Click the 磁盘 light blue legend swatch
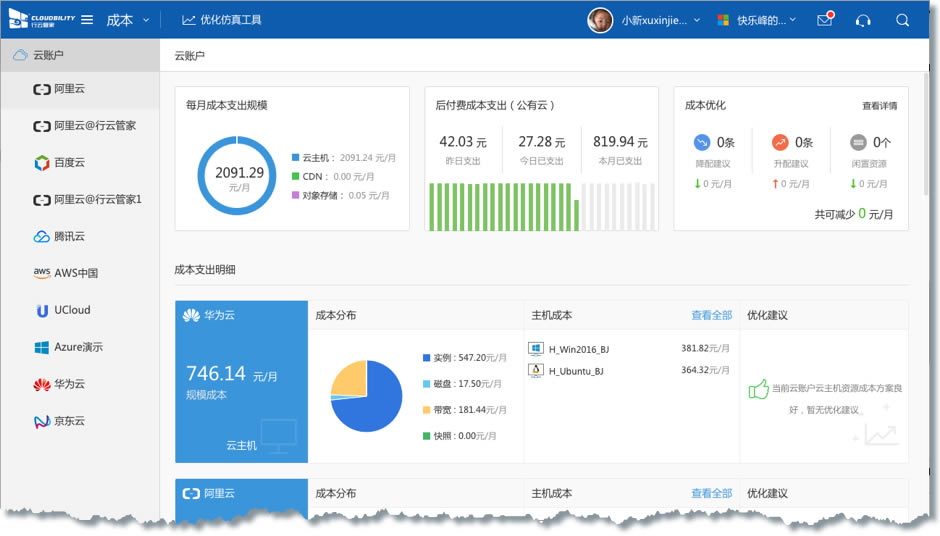 pos(426,384)
